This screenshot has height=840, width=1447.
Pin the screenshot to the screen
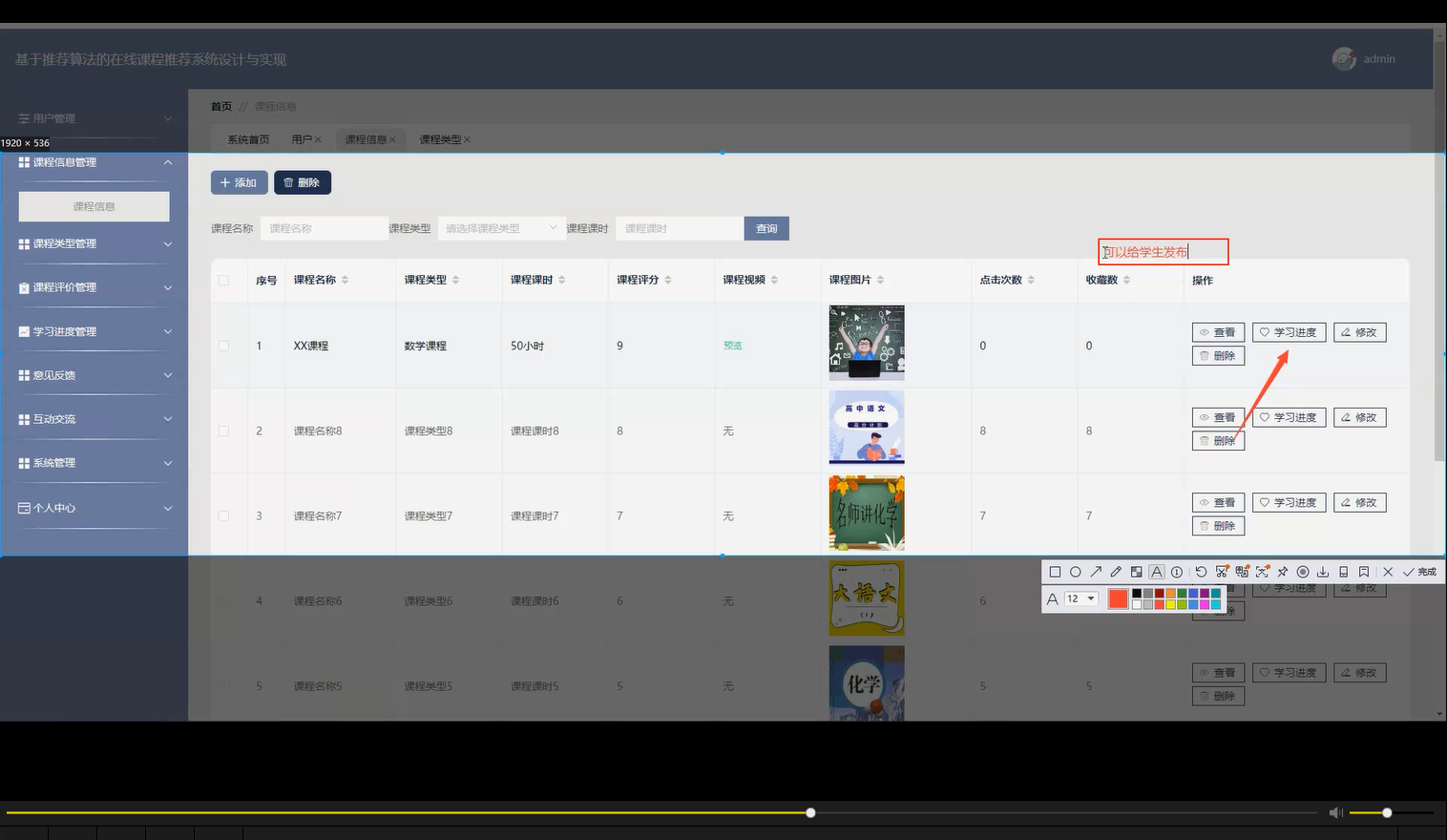point(1283,572)
